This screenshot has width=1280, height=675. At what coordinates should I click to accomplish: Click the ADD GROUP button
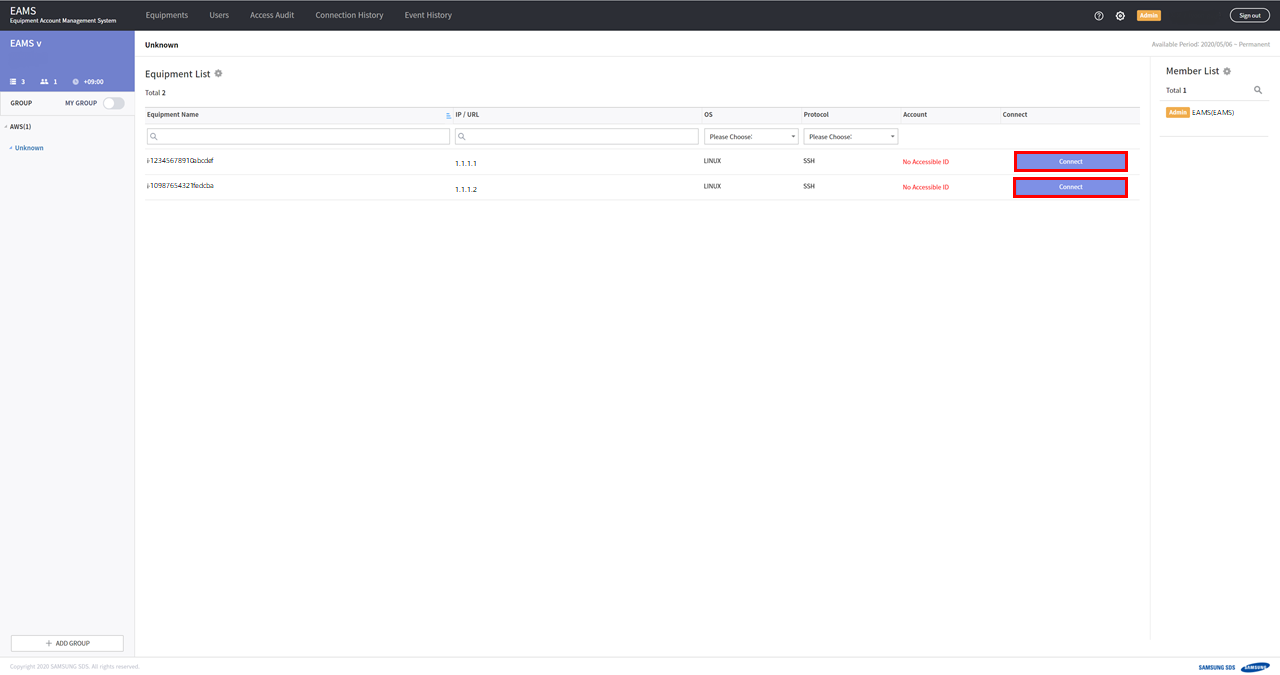[x=67, y=643]
